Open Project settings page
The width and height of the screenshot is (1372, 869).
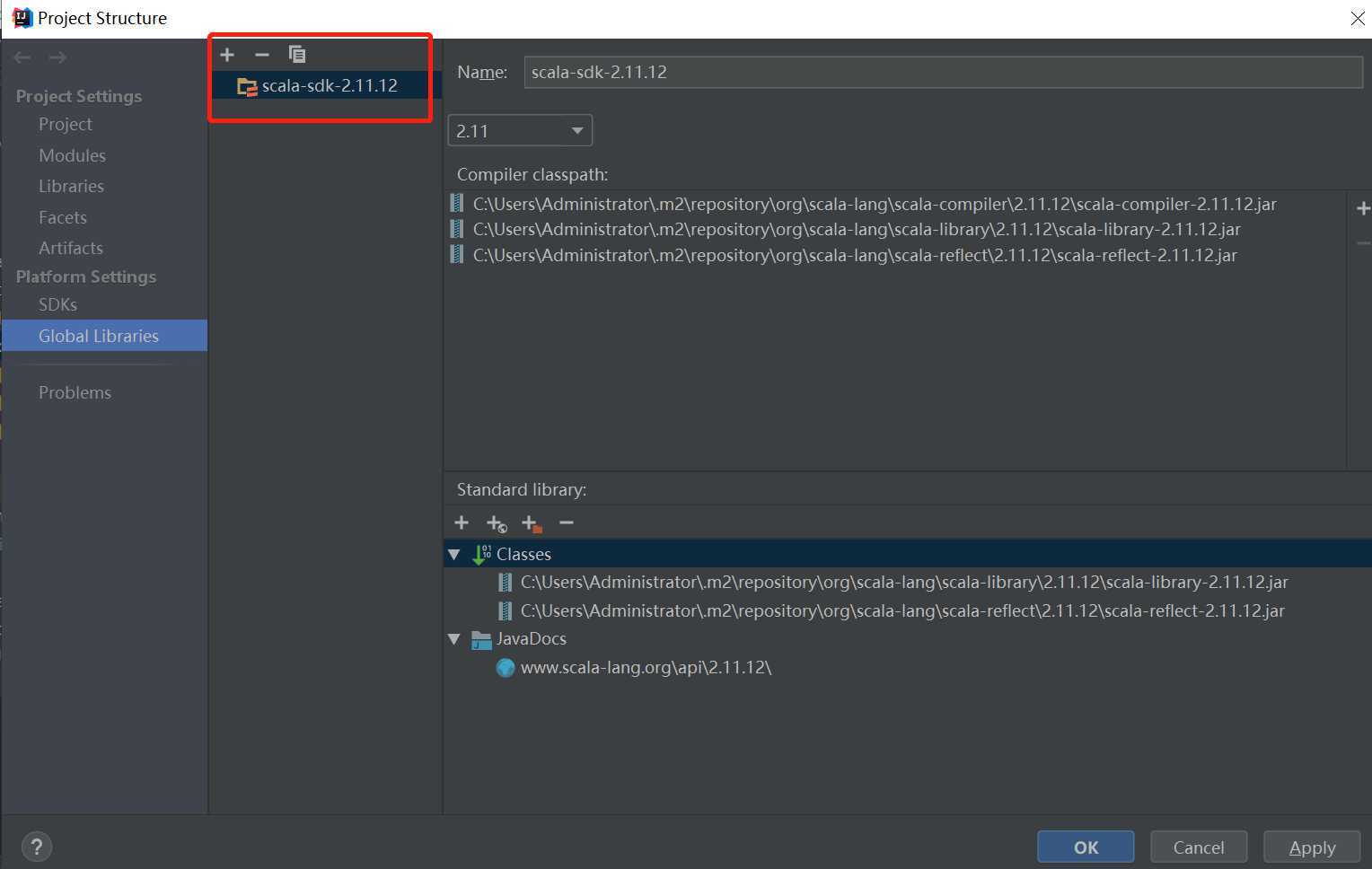click(66, 124)
